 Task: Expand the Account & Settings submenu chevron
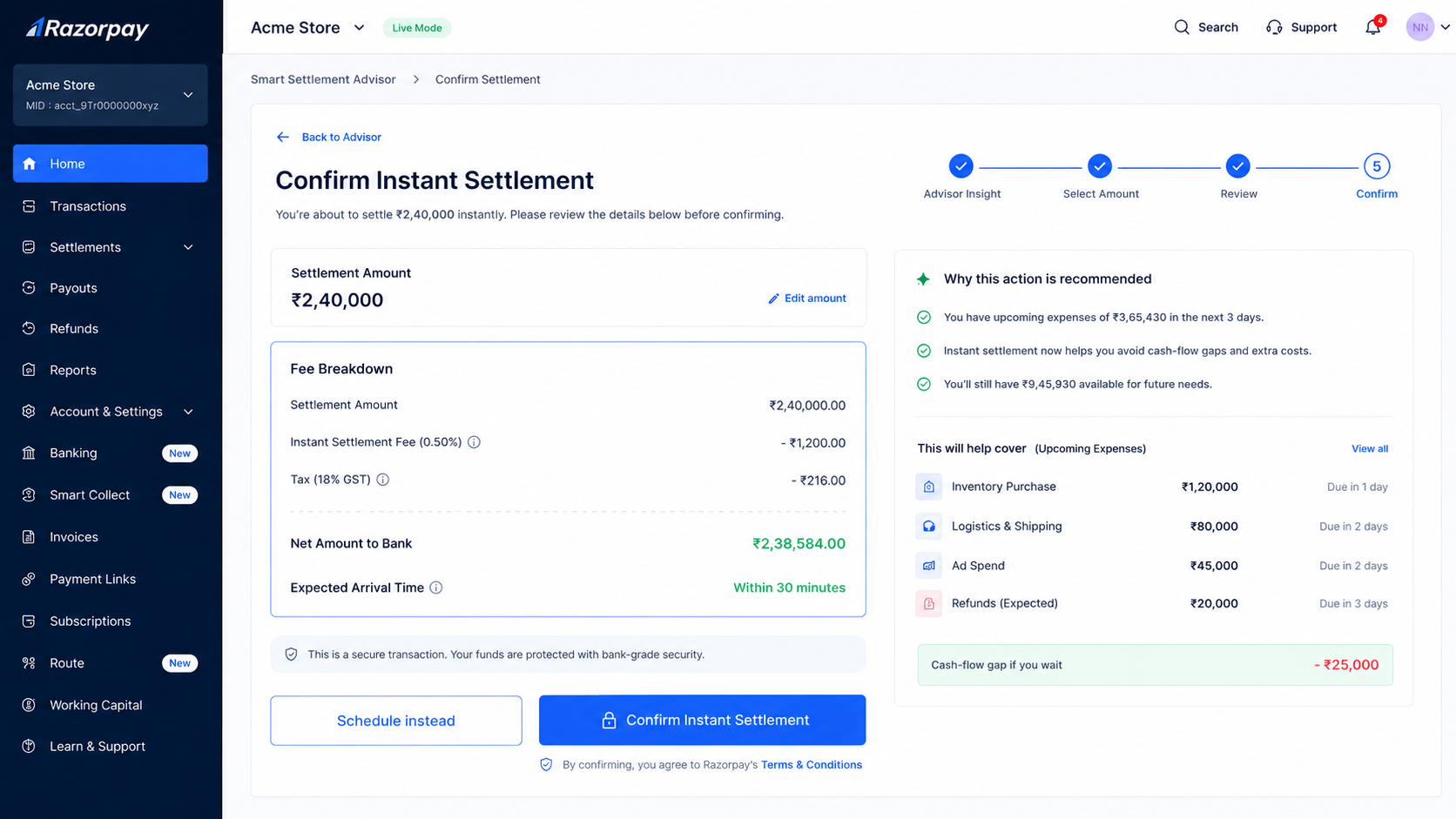click(x=188, y=412)
